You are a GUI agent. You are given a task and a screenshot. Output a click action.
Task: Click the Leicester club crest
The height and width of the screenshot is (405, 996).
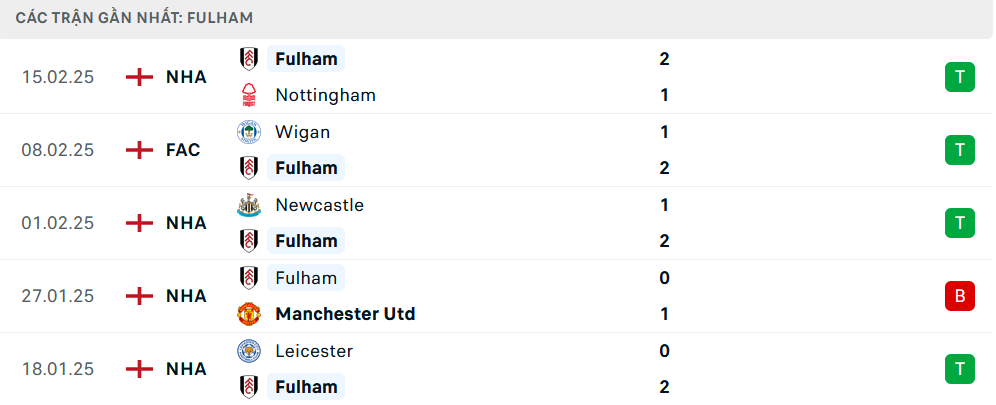(x=248, y=351)
